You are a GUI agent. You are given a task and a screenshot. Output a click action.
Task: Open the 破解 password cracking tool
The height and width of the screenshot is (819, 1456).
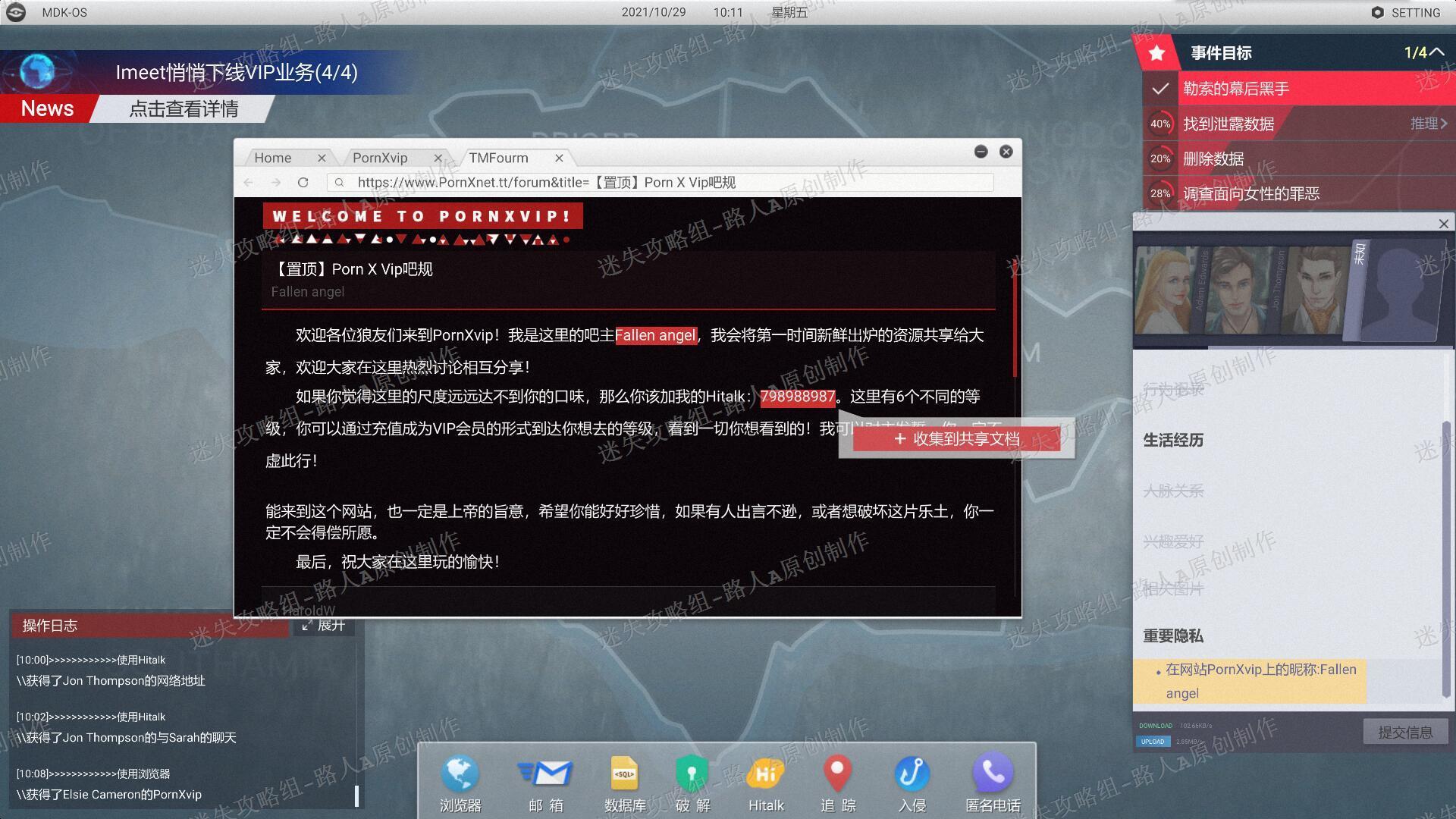[x=692, y=783]
